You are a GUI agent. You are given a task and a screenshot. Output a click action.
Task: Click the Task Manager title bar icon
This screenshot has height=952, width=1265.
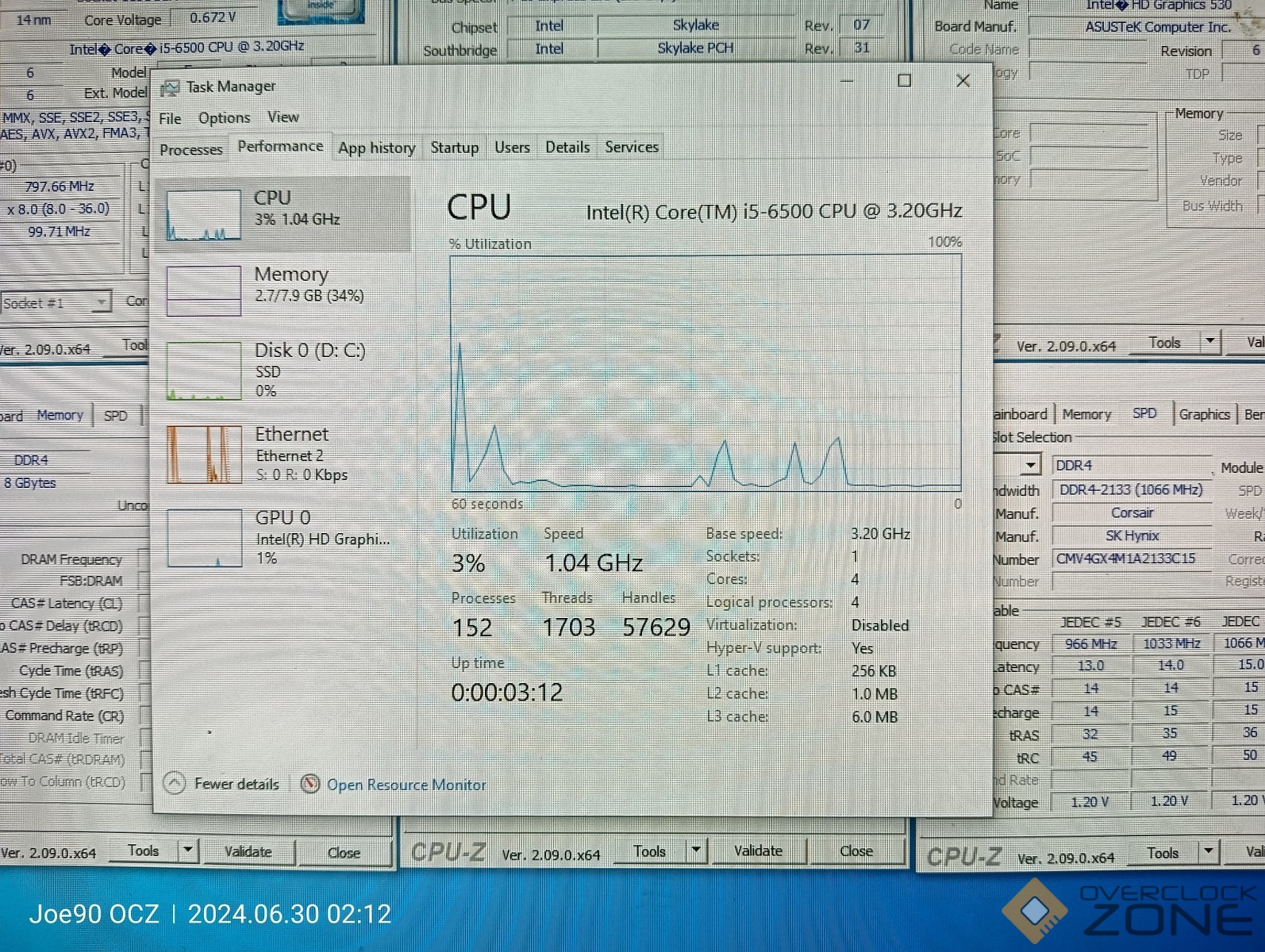click(x=170, y=86)
